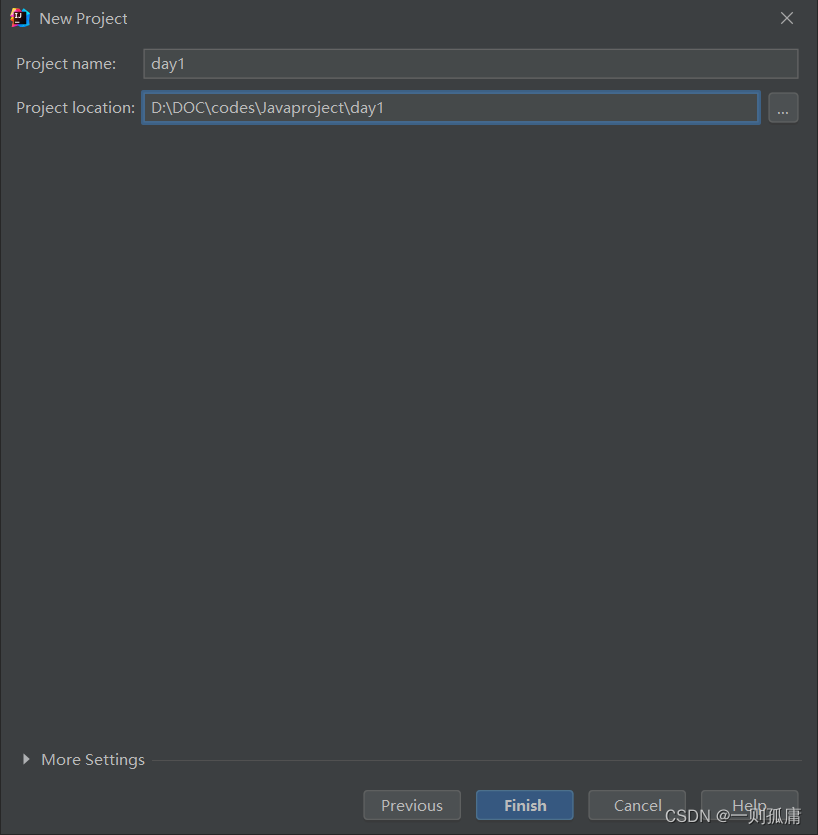Click the Project name label

click(66, 63)
